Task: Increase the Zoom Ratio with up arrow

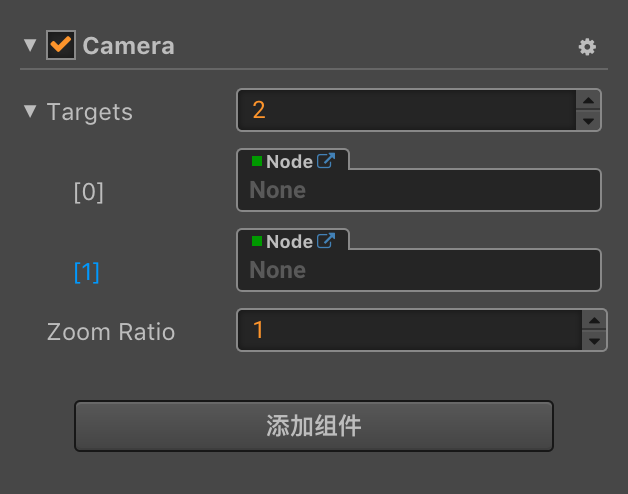Action: [x=594, y=320]
